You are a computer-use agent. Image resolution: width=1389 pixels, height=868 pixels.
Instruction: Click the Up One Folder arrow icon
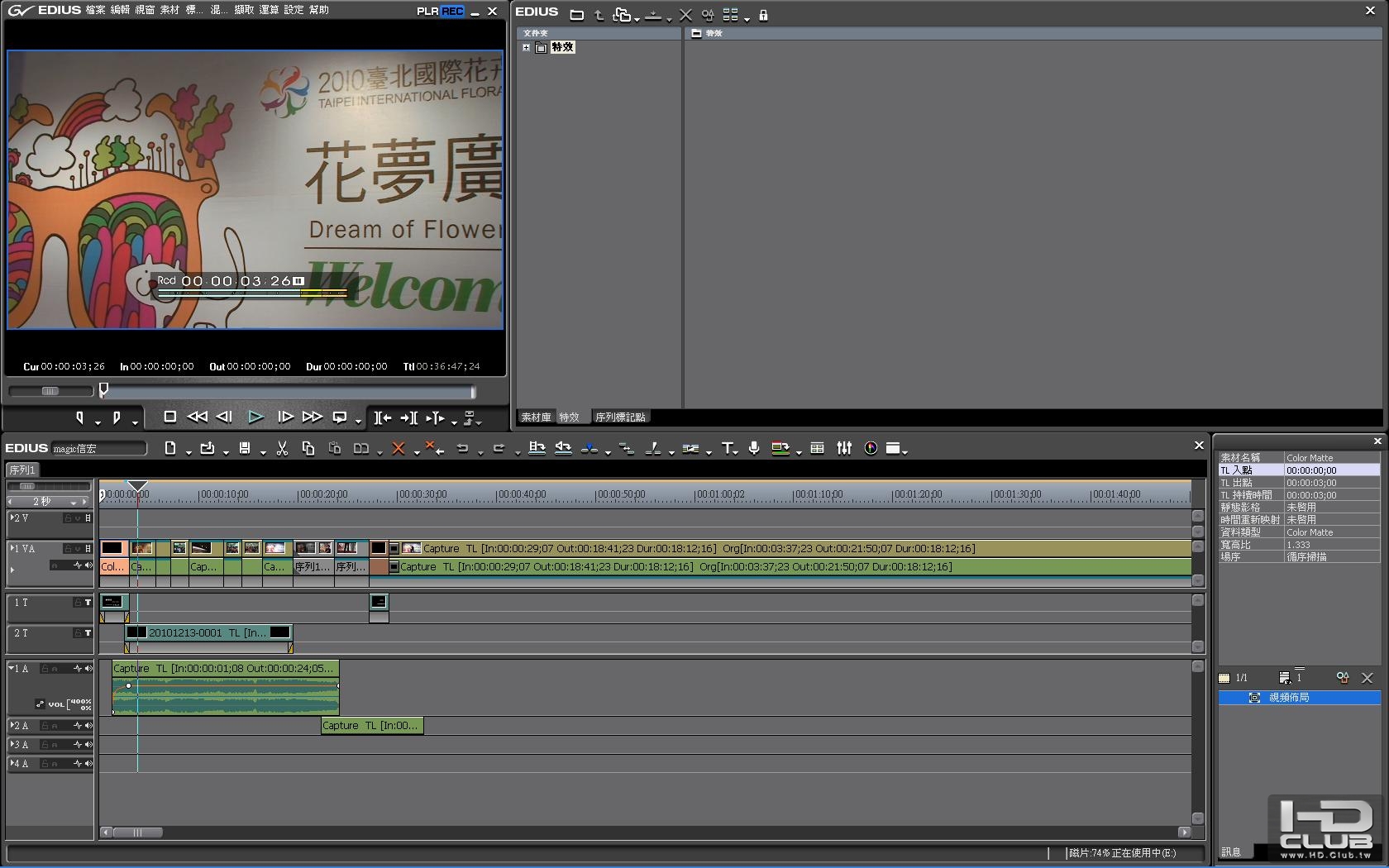(599, 15)
